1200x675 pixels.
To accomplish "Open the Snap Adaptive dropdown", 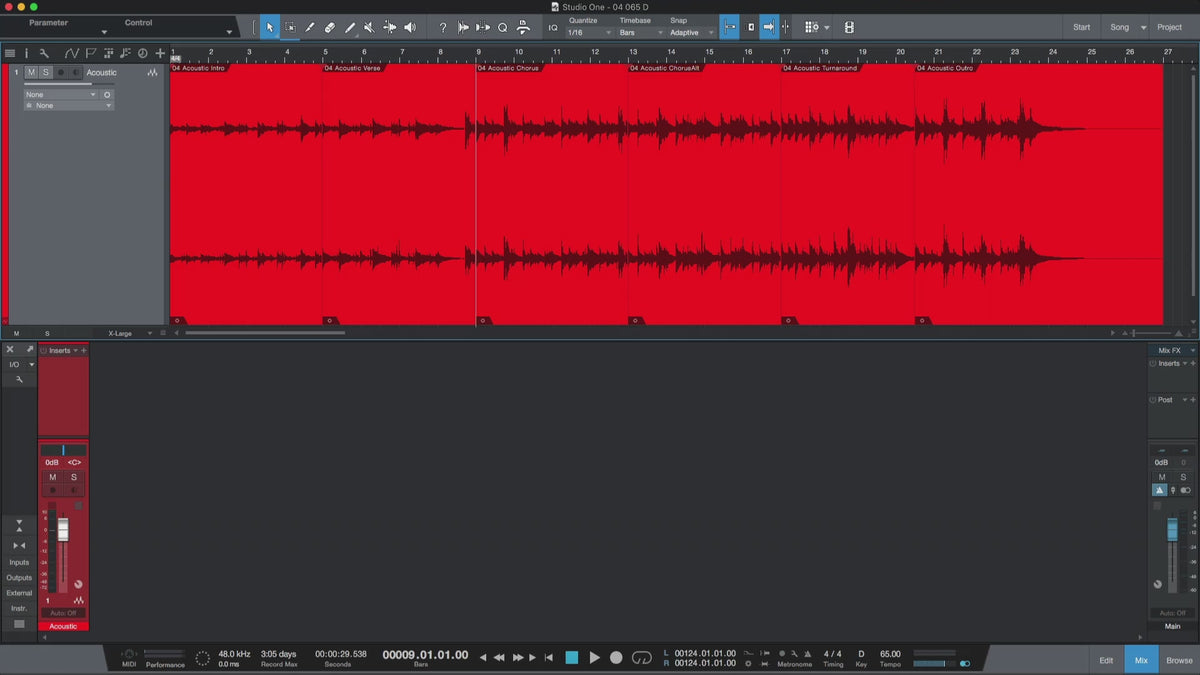I will pos(691,33).
